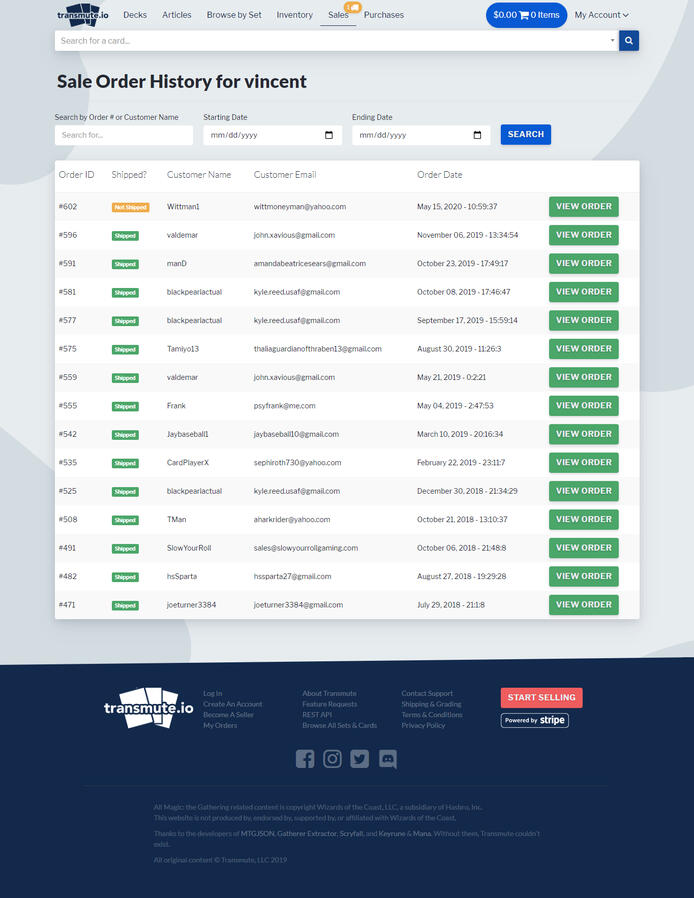Open the Log In footer link
Screen dimensions: 694x898
212,694
